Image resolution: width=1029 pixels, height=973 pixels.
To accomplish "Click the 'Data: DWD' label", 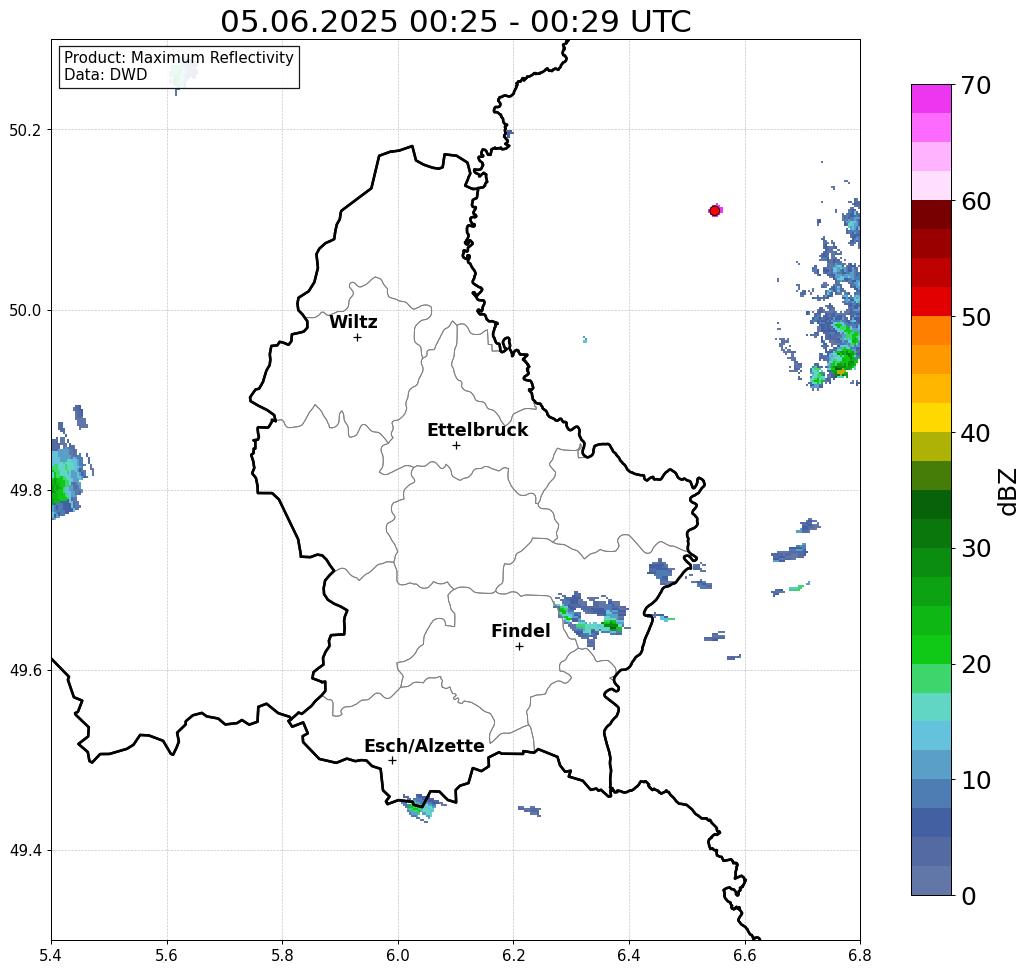I will 106,75.
